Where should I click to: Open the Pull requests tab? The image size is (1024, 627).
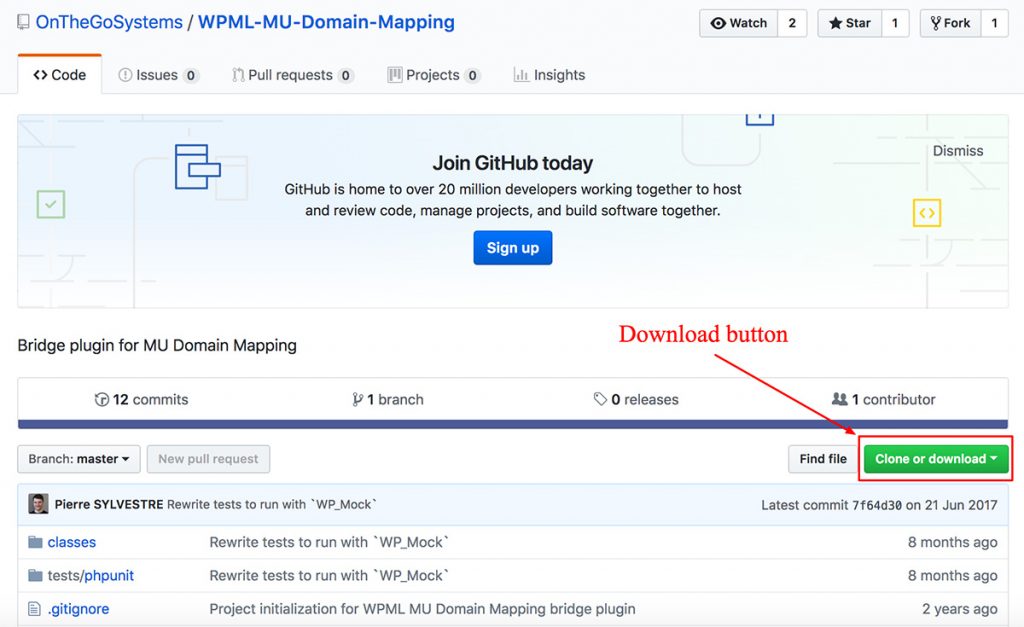(293, 75)
